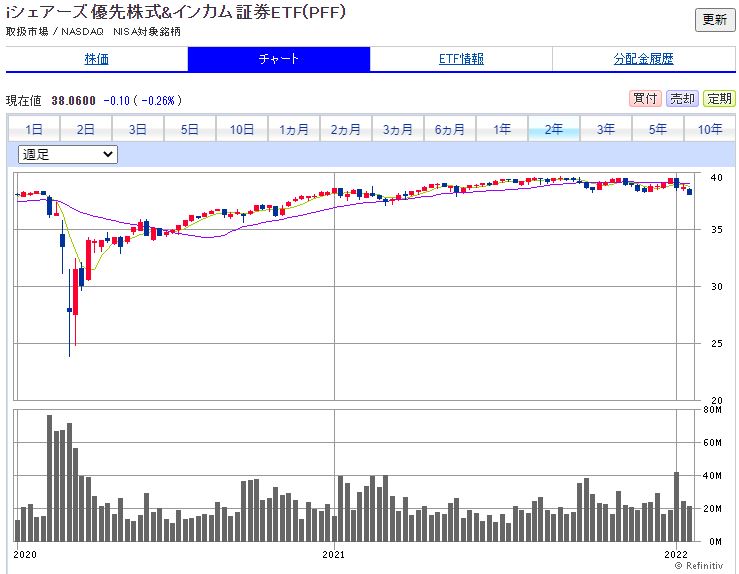The height and width of the screenshot is (574, 739).
Task: Select the 5年 chart period
Action: (x=658, y=129)
